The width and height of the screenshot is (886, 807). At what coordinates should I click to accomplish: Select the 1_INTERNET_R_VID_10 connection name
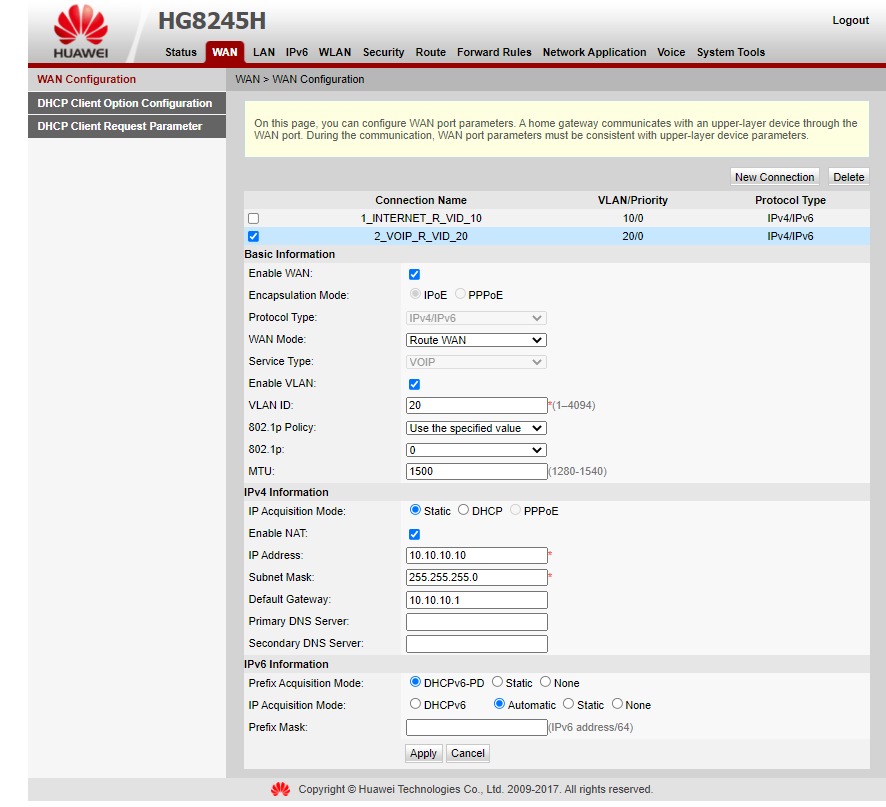coord(421,218)
